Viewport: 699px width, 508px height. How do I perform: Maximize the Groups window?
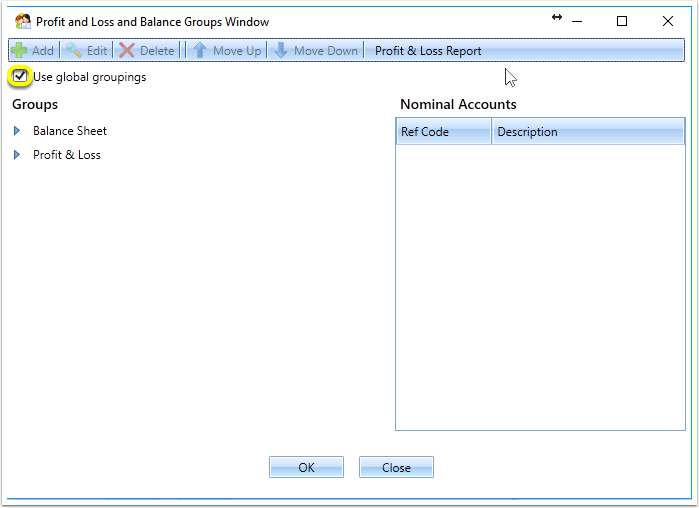(622, 21)
